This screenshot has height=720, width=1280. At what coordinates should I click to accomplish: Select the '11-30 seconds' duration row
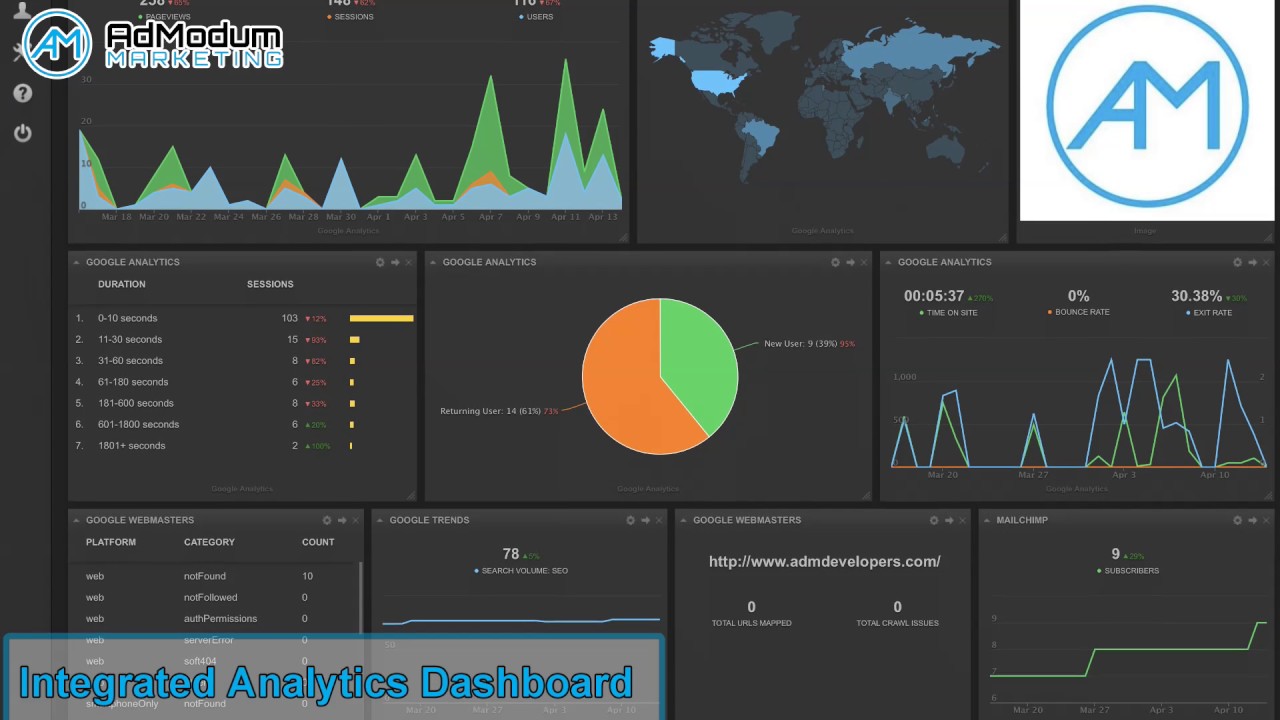pos(243,340)
